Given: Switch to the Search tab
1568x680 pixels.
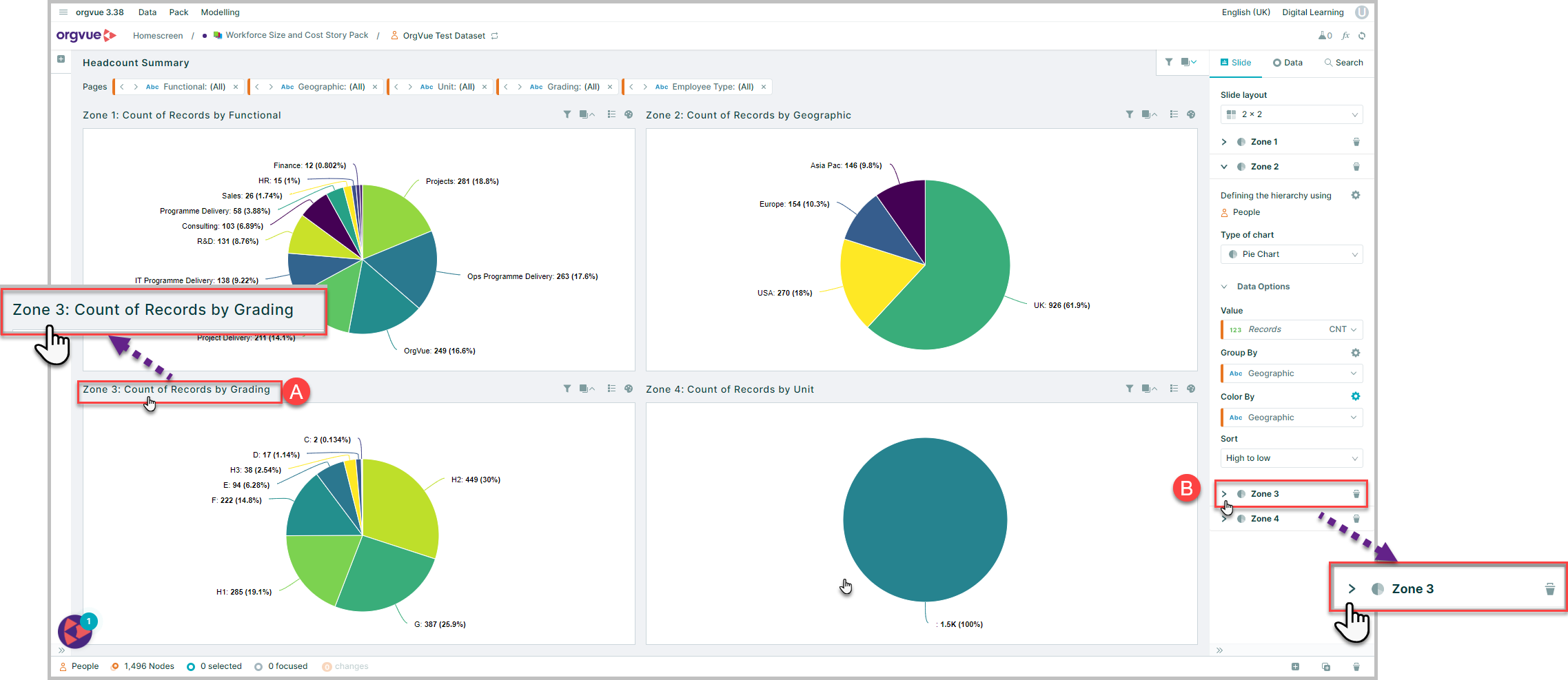Looking at the screenshot, I should point(1344,63).
